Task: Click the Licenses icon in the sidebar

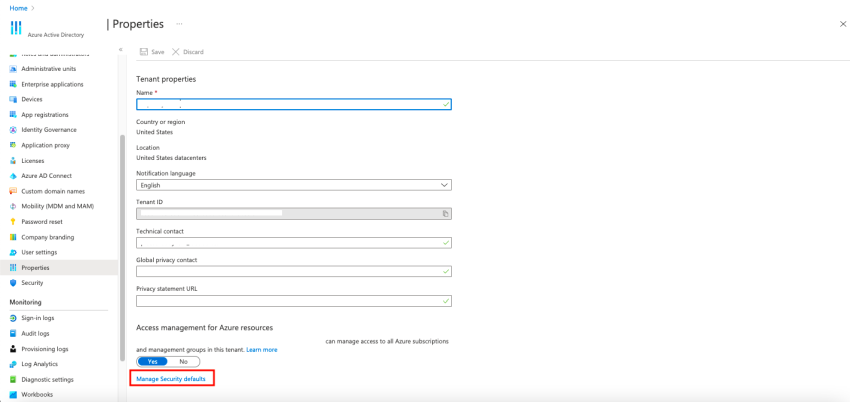Action: click(14, 161)
